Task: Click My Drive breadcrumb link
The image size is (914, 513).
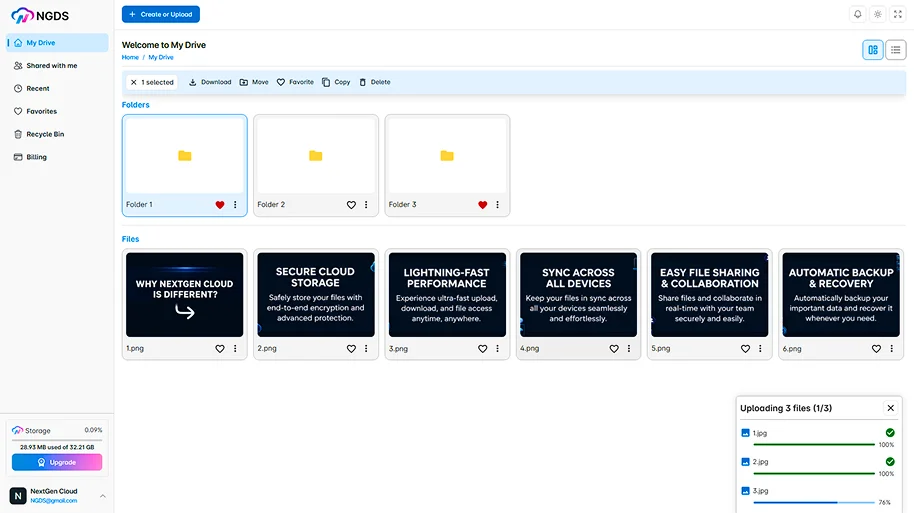Action: 161,57
